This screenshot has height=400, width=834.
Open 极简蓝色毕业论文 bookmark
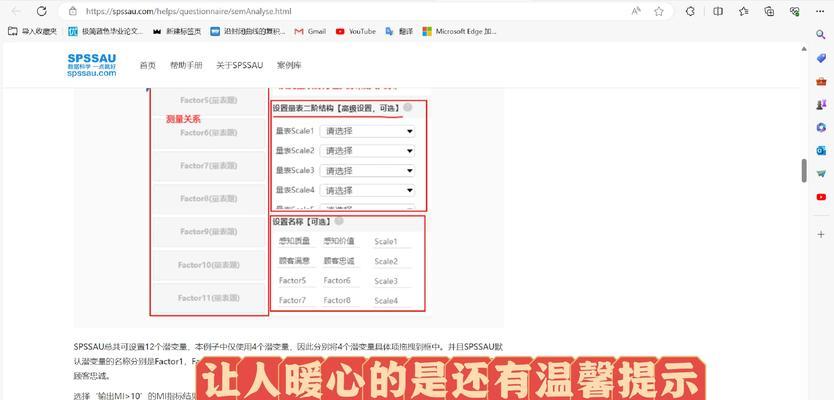(106, 31)
